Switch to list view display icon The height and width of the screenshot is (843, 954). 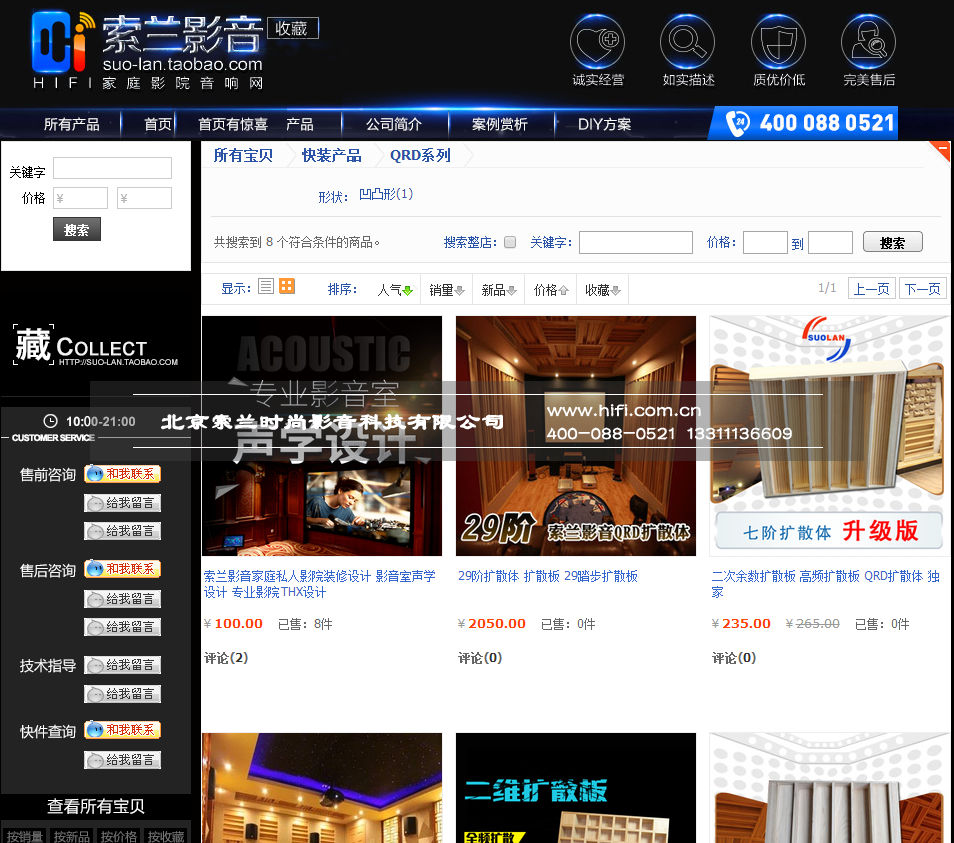[x=265, y=287]
